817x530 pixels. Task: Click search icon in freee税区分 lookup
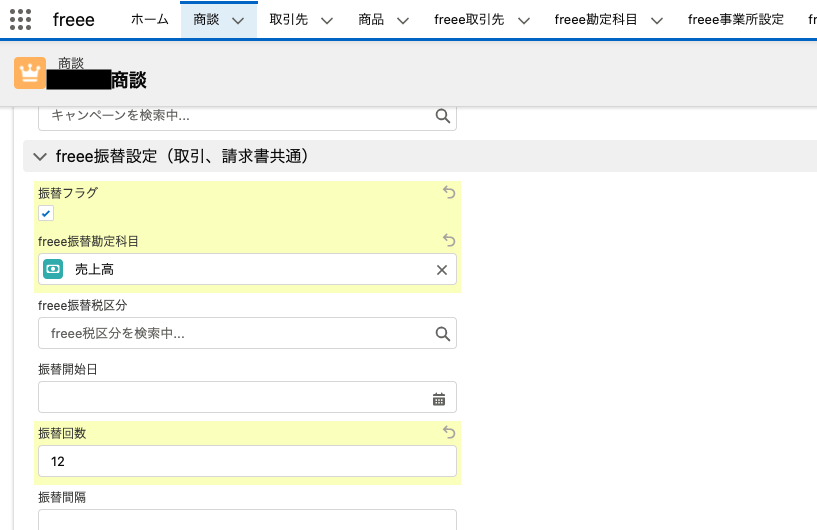point(442,334)
